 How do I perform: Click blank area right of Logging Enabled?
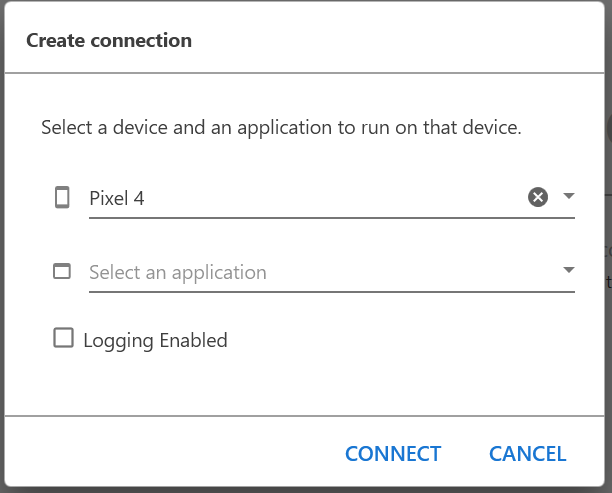[400, 340]
